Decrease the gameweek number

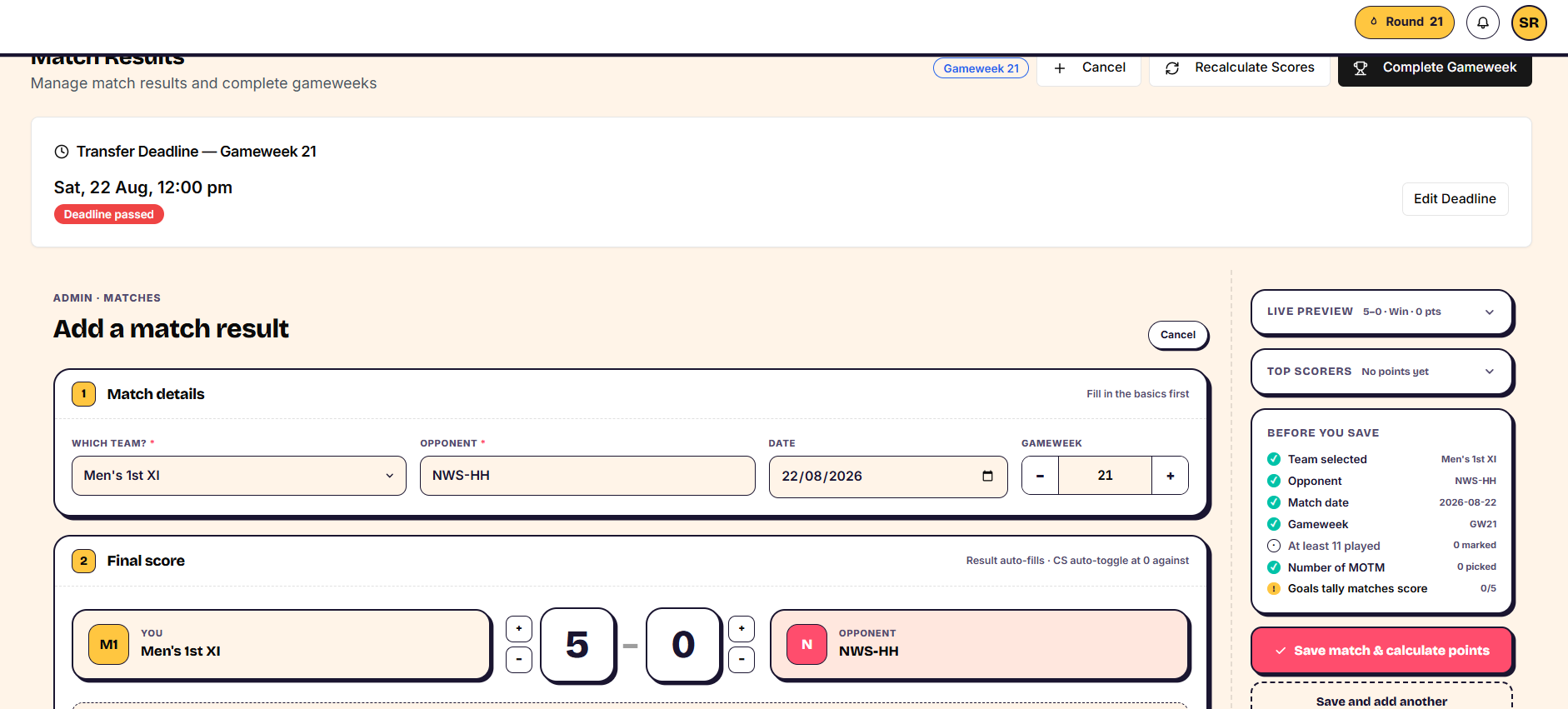[x=1040, y=476]
